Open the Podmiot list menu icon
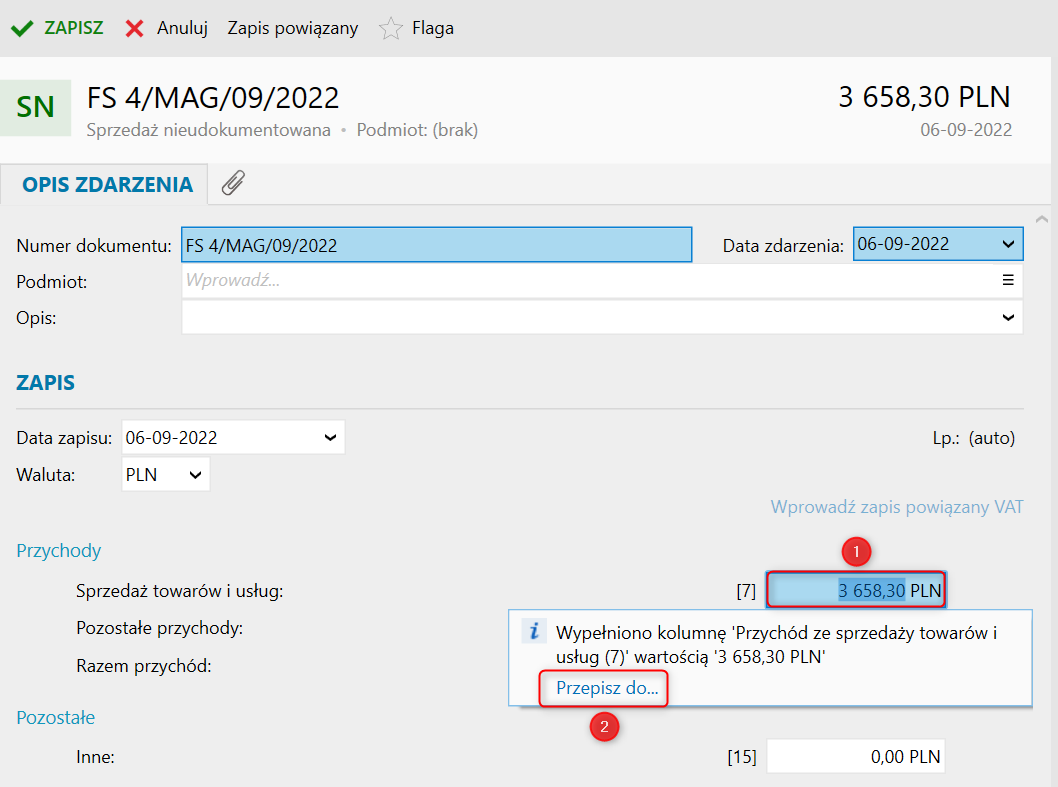1058x787 pixels. (1008, 281)
